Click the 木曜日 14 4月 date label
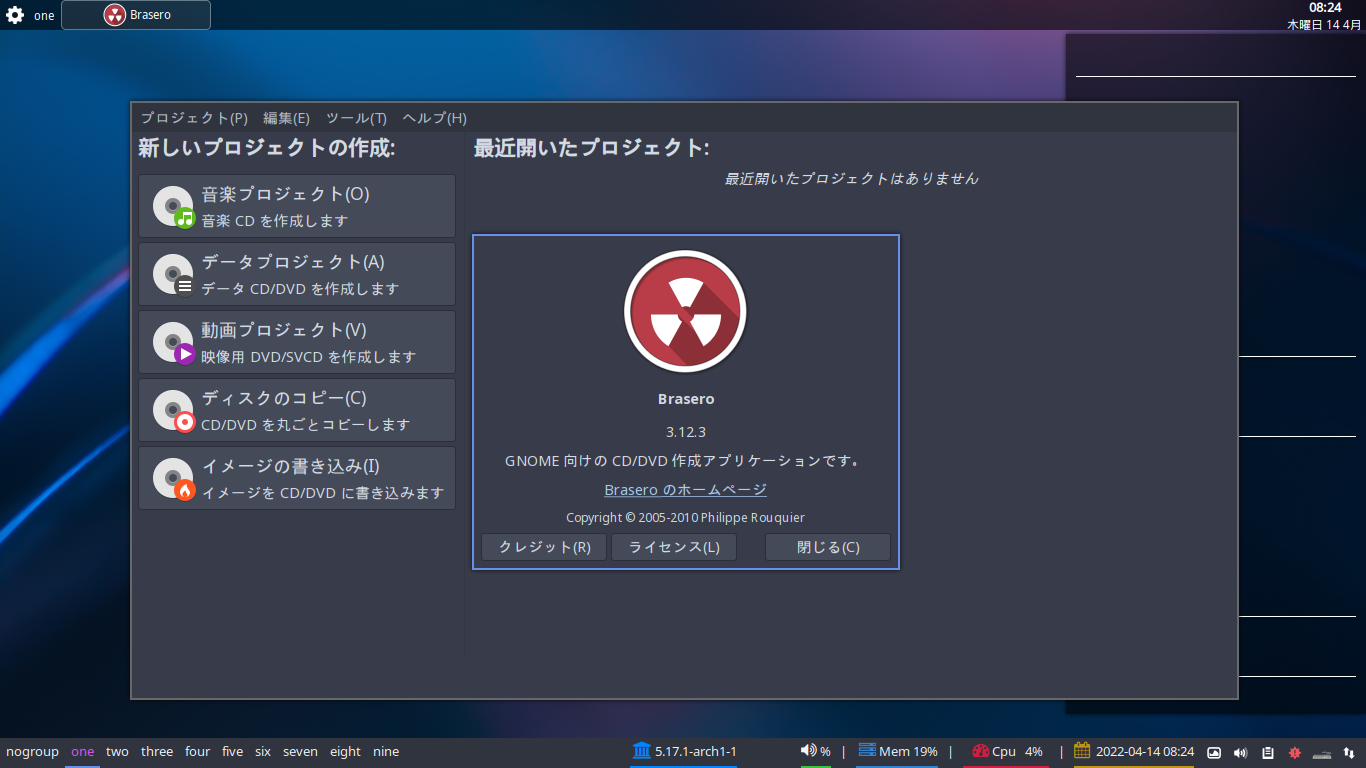The height and width of the screenshot is (768, 1366). pyautogui.click(x=1324, y=24)
